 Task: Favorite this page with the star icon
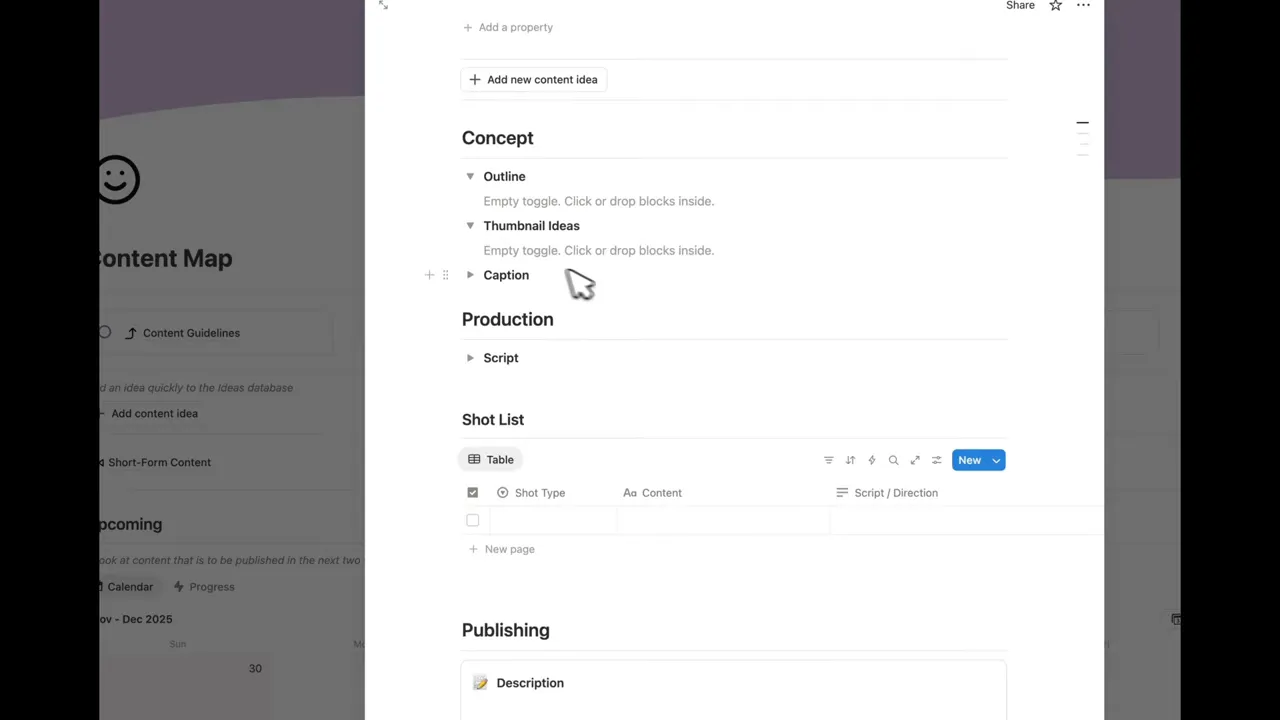[x=1055, y=6]
